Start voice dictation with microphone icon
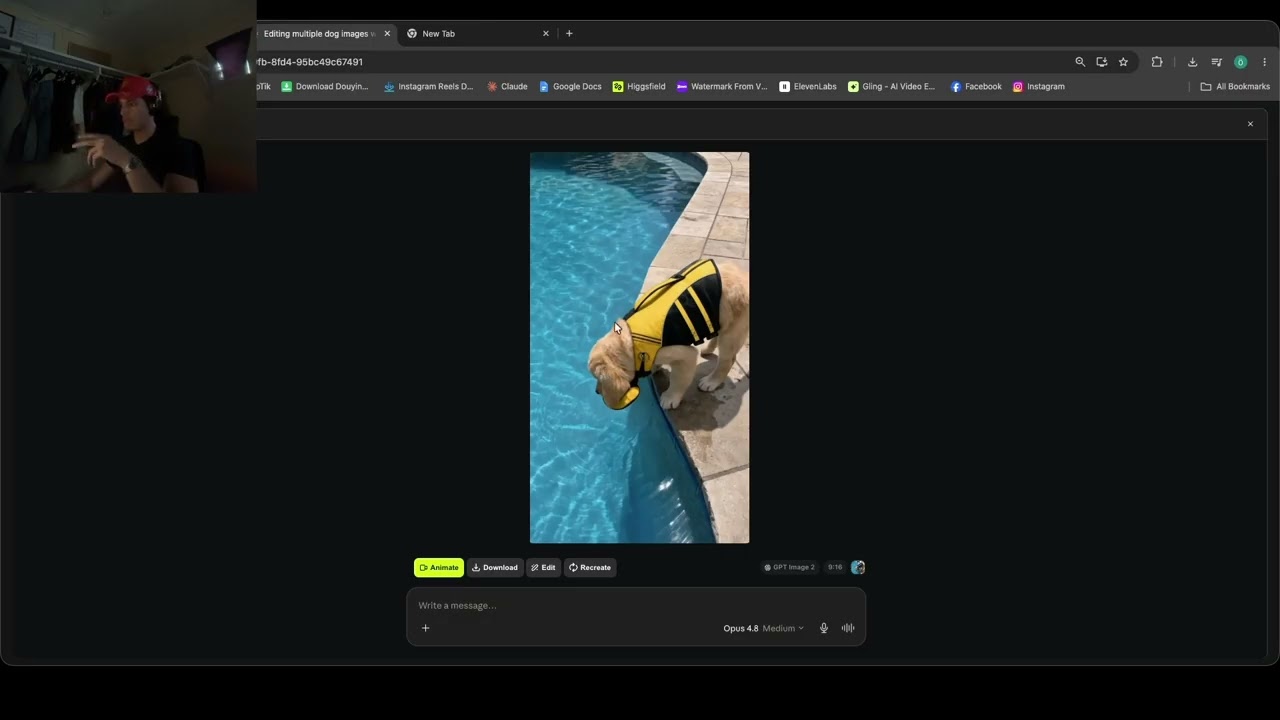This screenshot has height=720, width=1280. coord(824,628)
